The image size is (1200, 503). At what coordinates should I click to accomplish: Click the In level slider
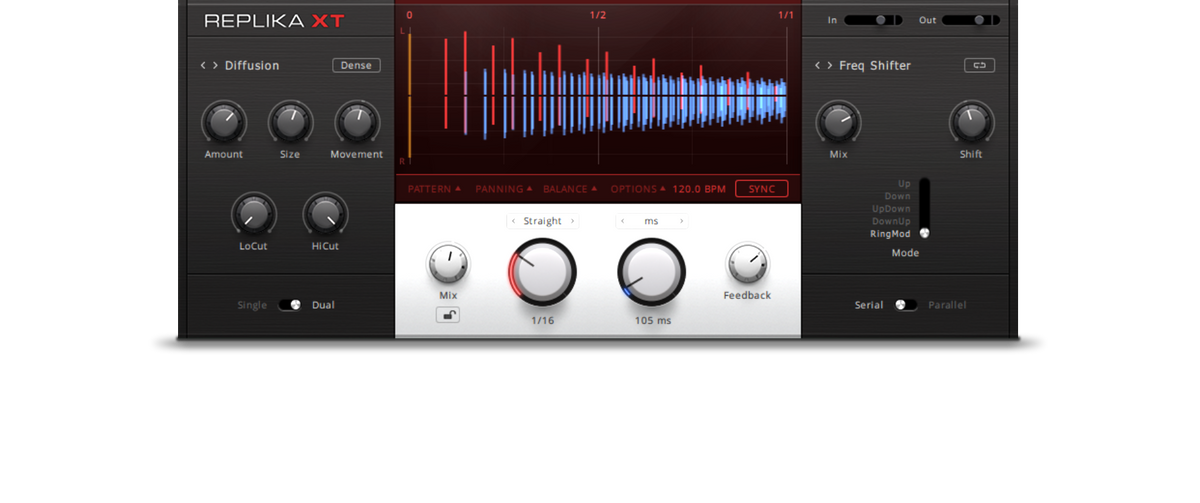[873, 20]
